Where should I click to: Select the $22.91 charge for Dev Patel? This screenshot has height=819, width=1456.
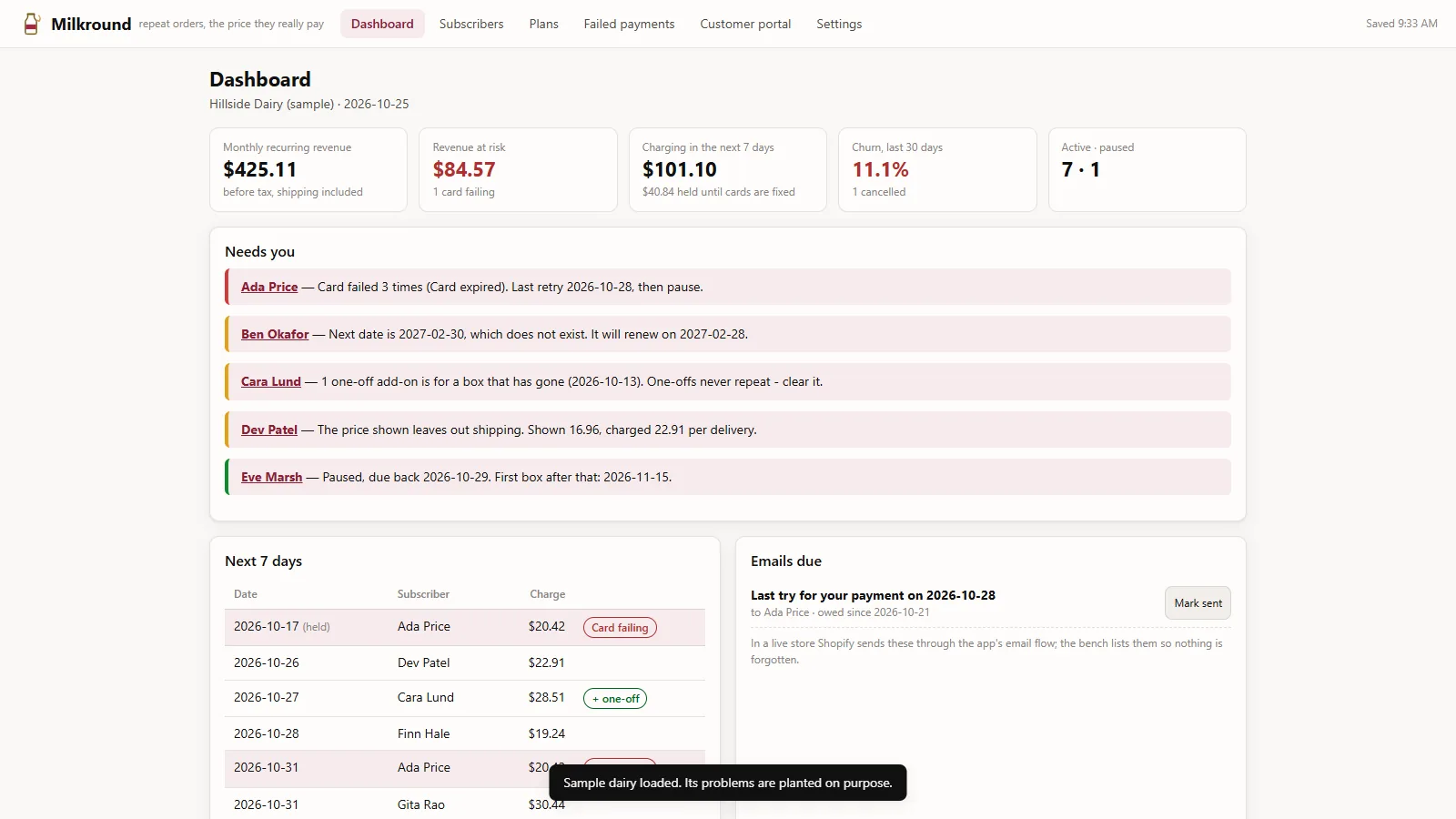[x=547, y=662]
